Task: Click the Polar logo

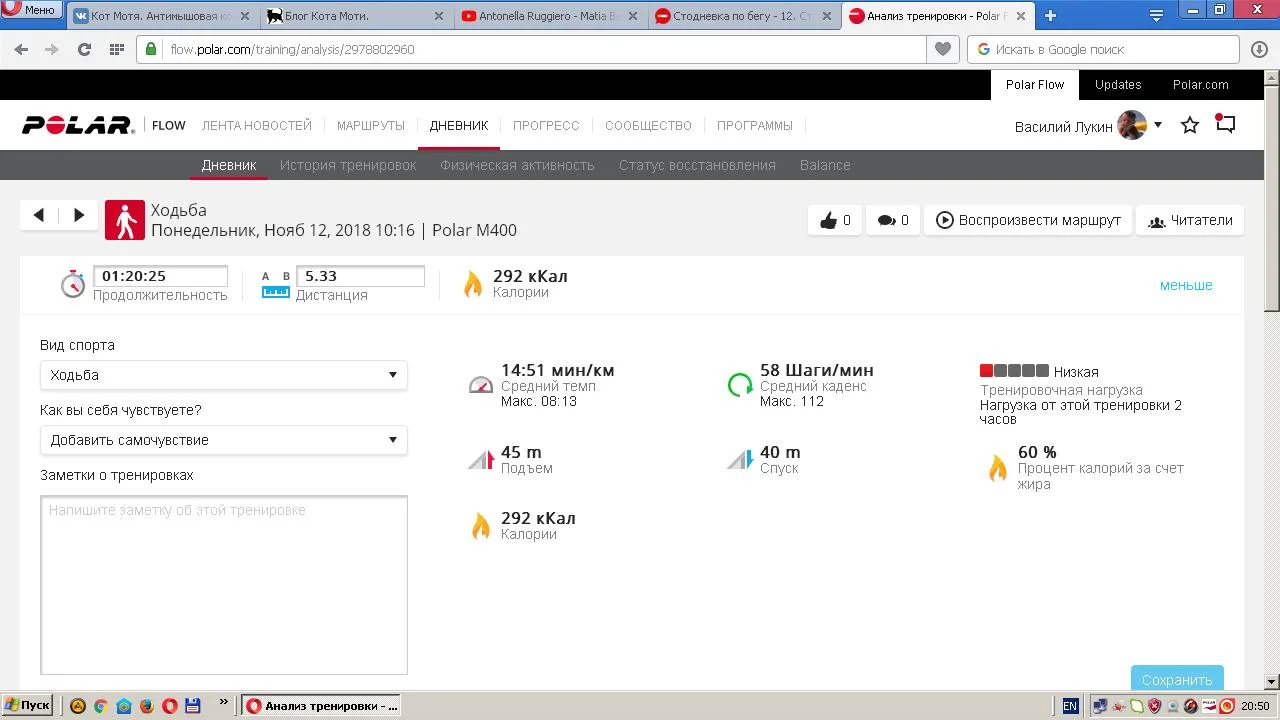Action: 78,126
